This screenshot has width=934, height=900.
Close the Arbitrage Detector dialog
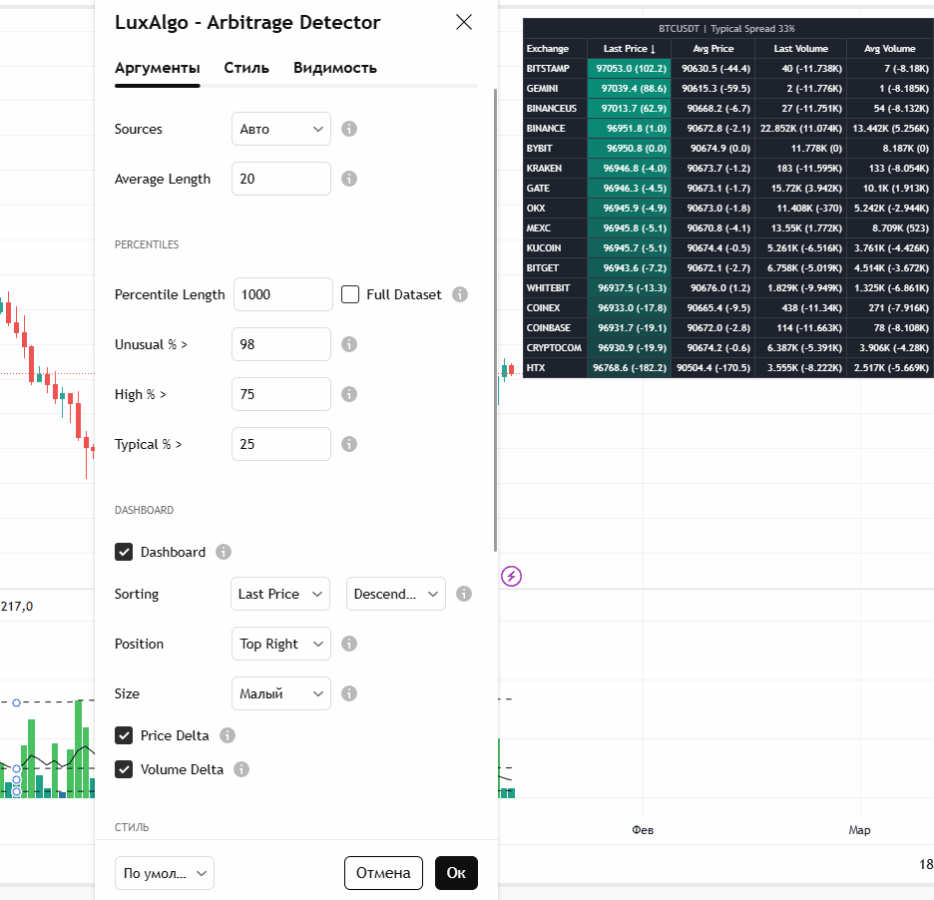tap(463, 22)
